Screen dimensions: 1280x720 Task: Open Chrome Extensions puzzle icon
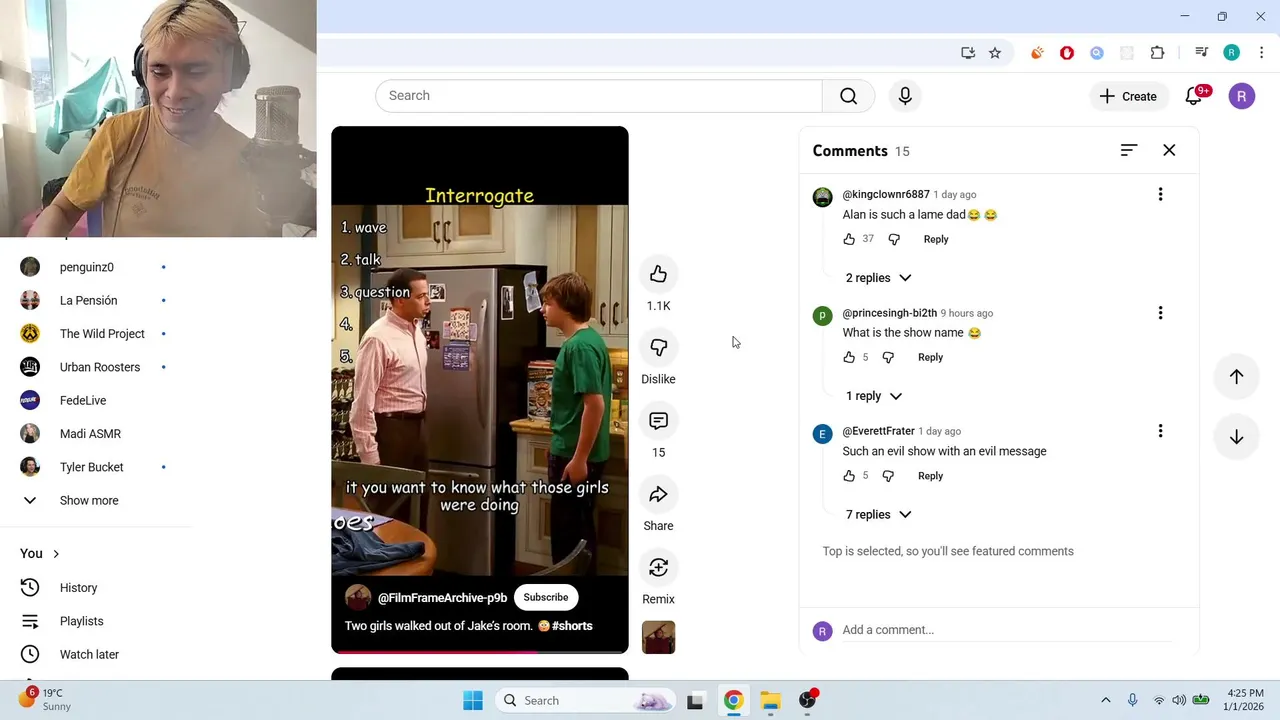[x=1157, y=53]
